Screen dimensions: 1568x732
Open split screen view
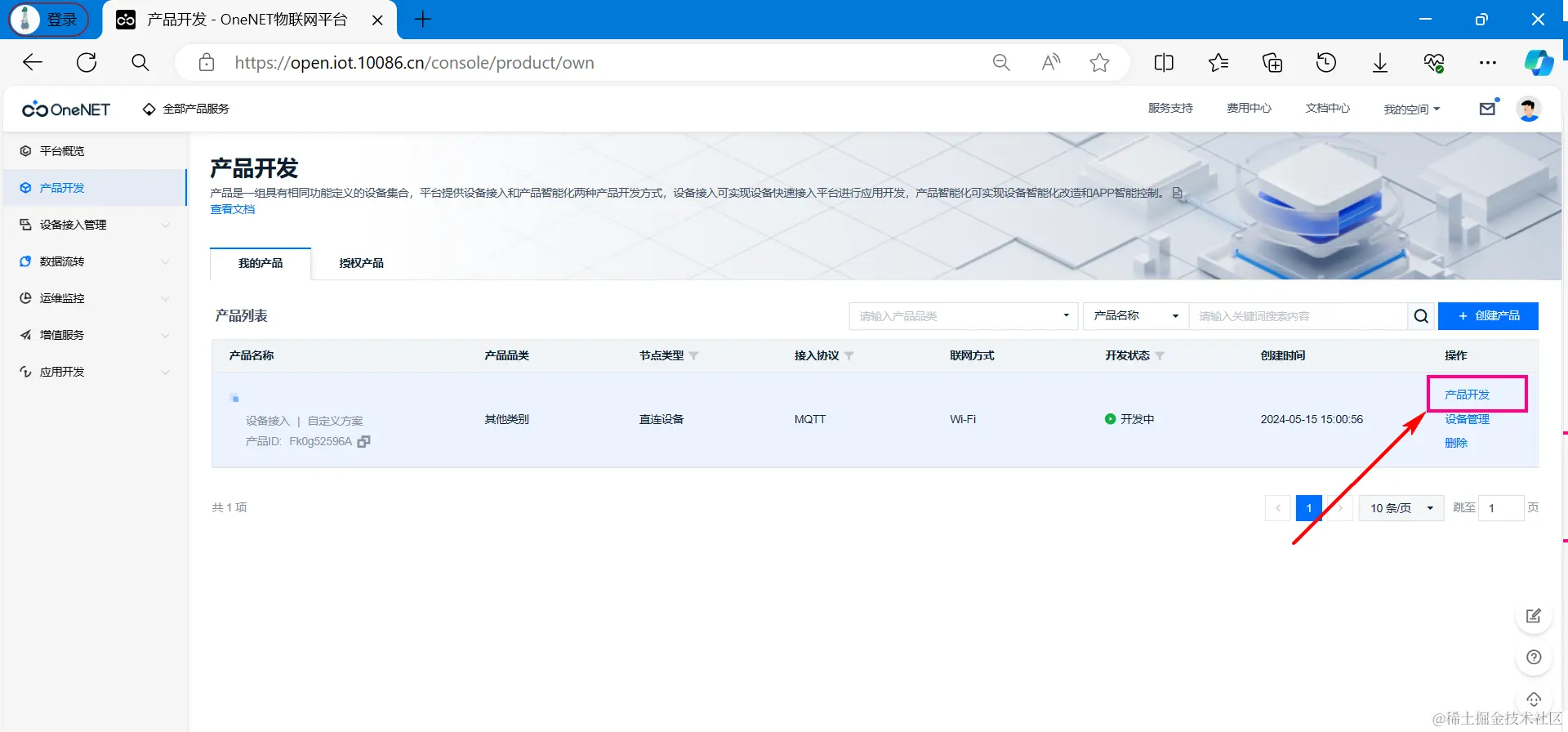tap(1164, 62)
